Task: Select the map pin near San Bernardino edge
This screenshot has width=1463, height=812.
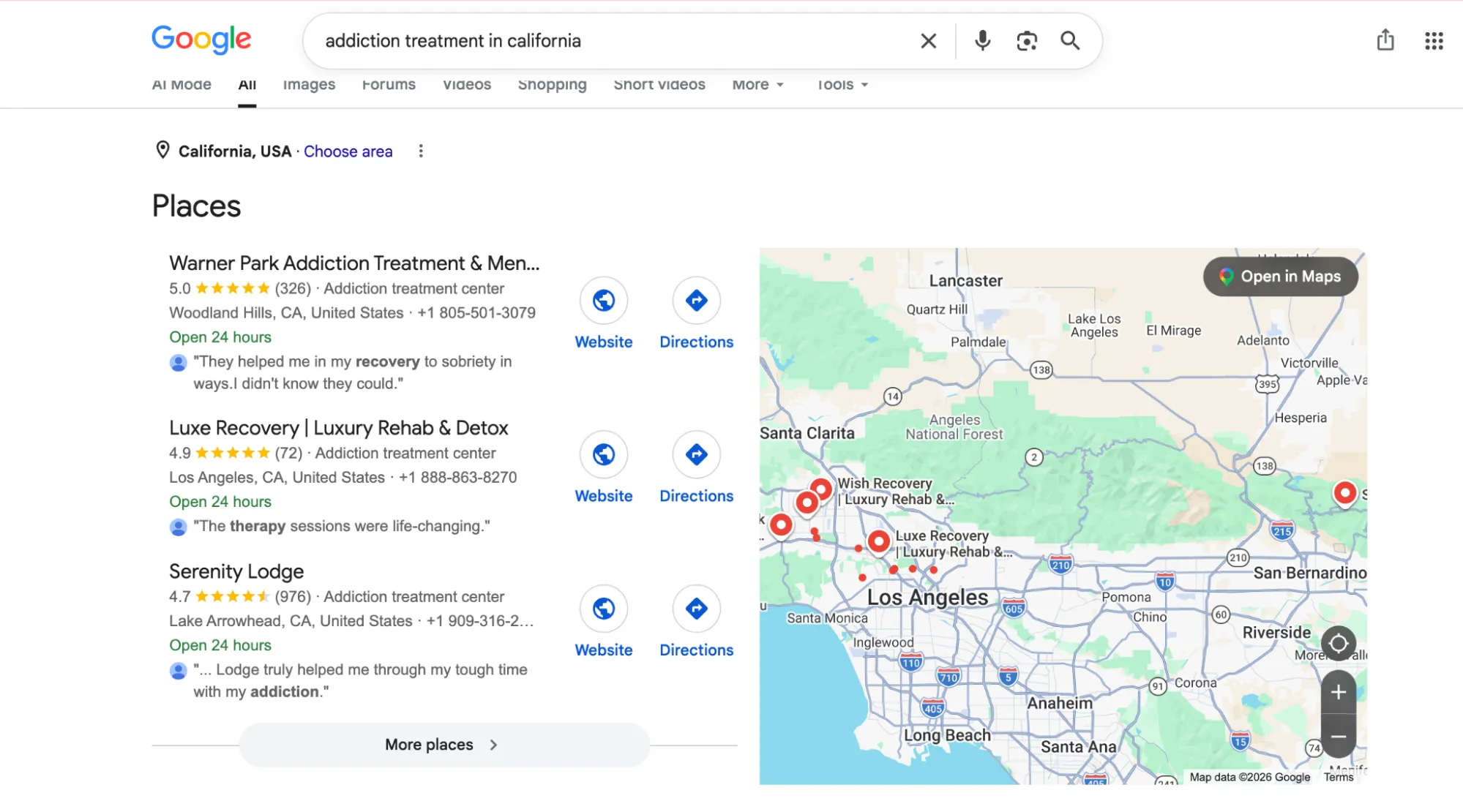Action: tap(1344, 493)
